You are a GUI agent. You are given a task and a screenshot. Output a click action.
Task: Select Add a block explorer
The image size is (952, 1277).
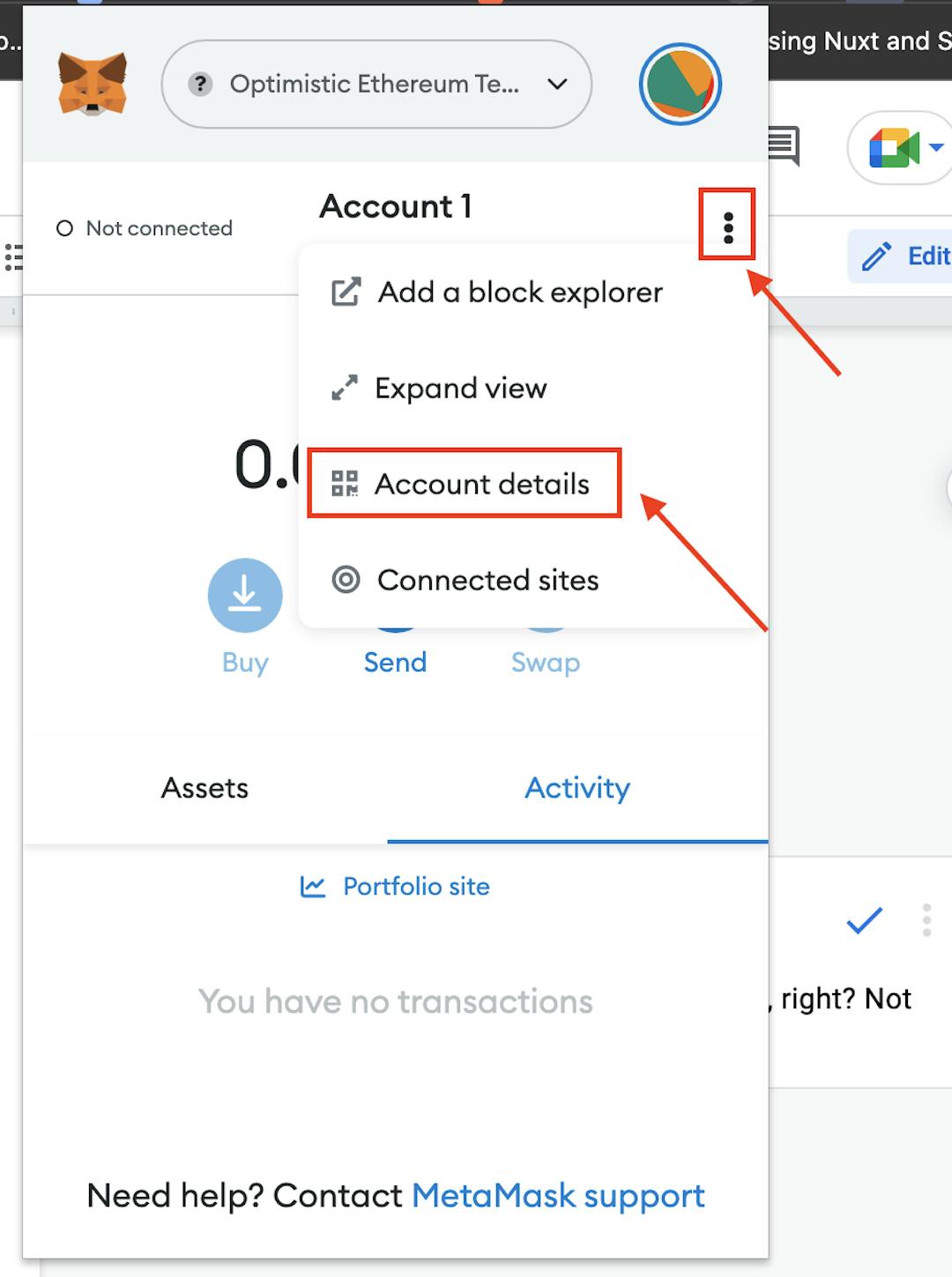point(496,292)
